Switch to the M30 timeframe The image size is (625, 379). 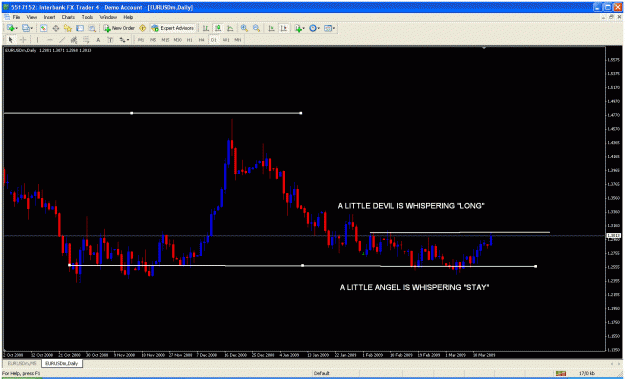(178, 40)
